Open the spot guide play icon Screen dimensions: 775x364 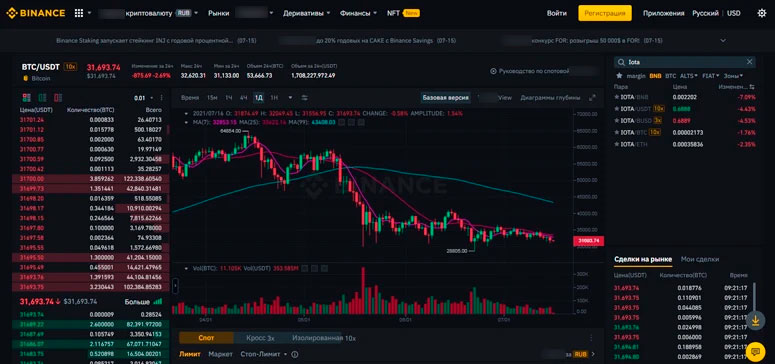tap(493, 71)
